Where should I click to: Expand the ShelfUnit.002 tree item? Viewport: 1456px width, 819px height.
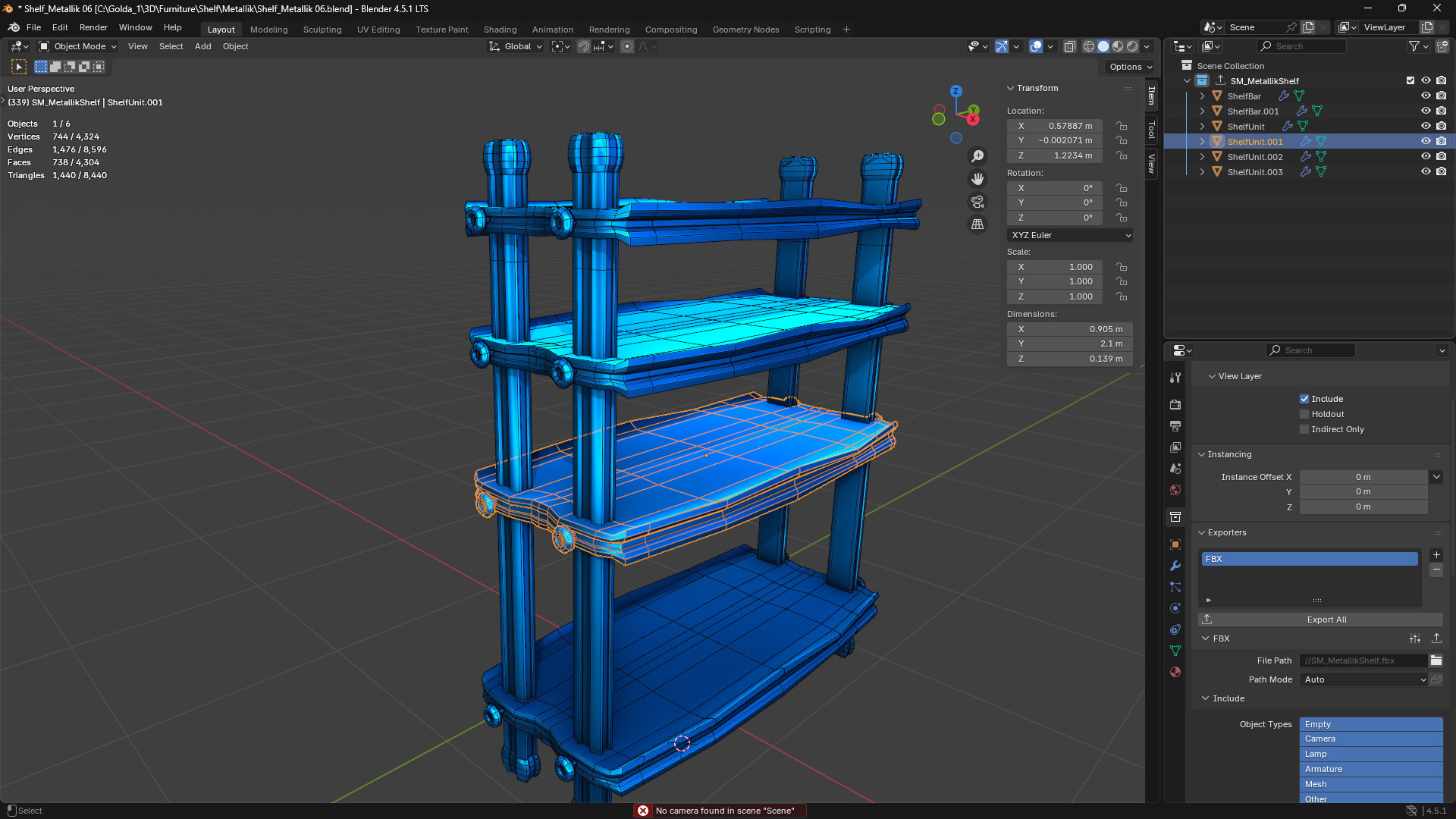(1202, 156)
